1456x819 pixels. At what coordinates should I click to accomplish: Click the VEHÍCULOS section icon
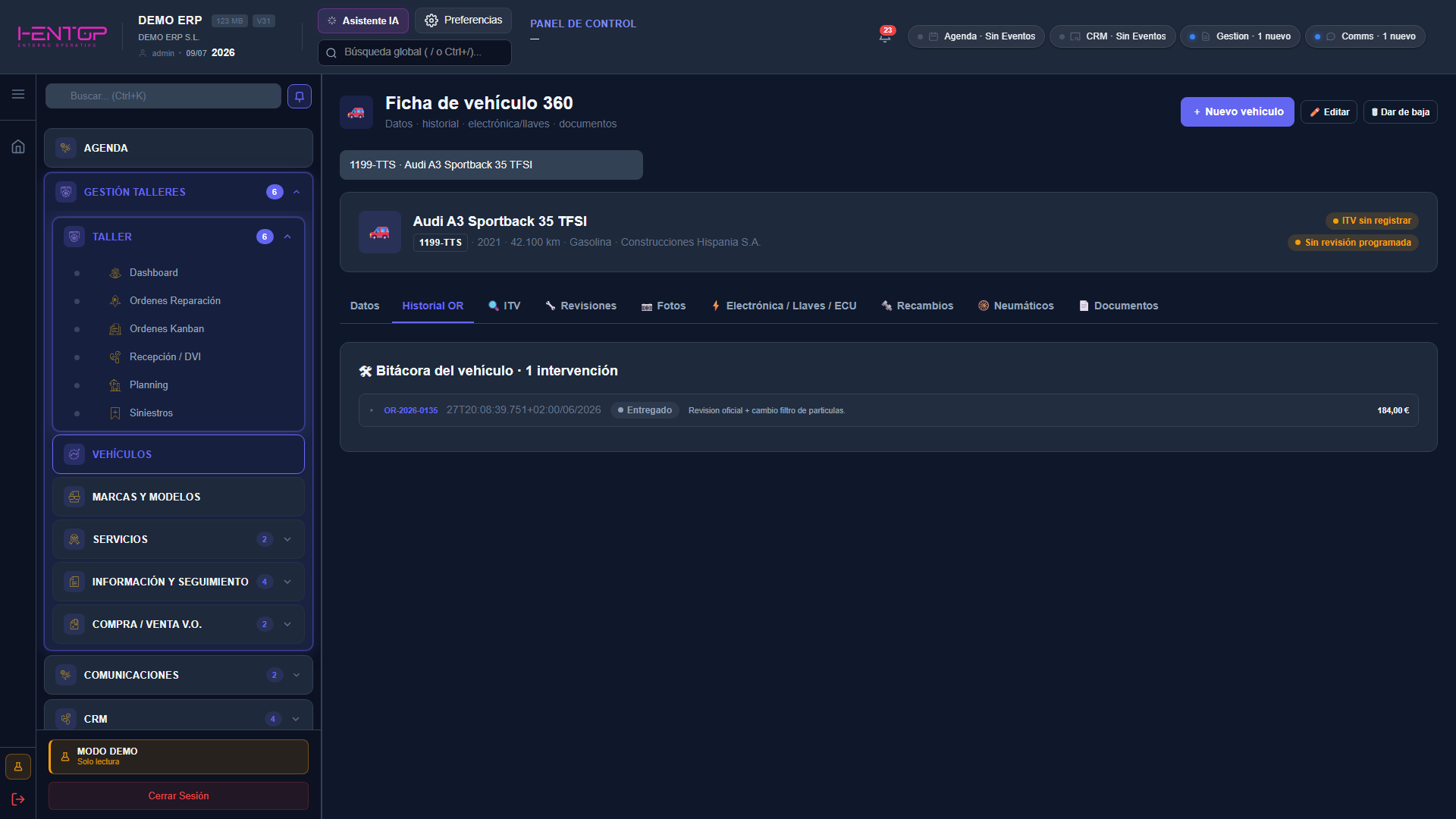click(x=74, y=454)
